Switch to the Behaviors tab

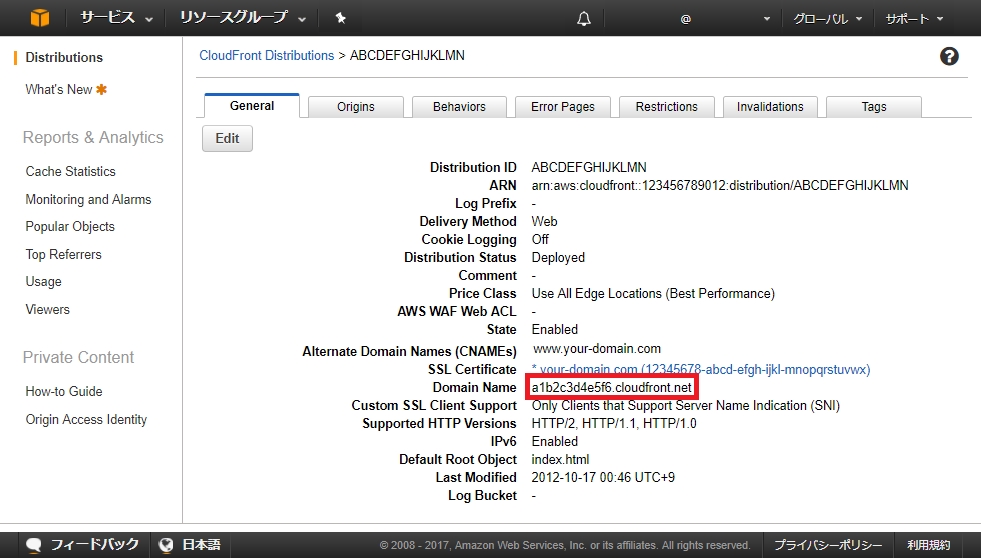tap(459, 107)
